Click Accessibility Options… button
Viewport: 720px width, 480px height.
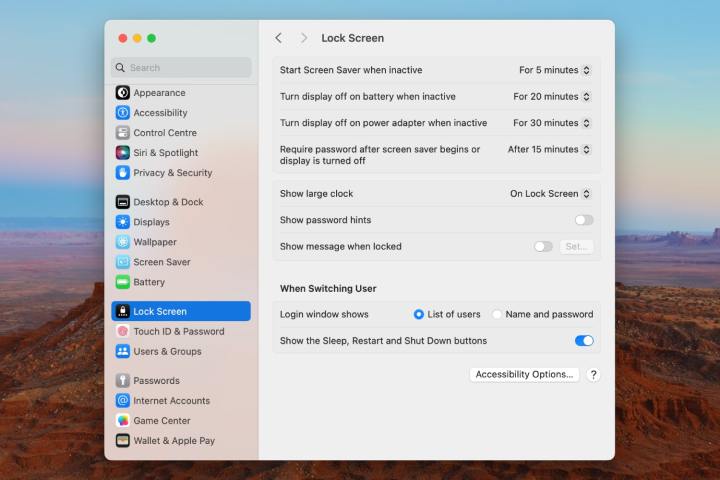tap(524, 374)
